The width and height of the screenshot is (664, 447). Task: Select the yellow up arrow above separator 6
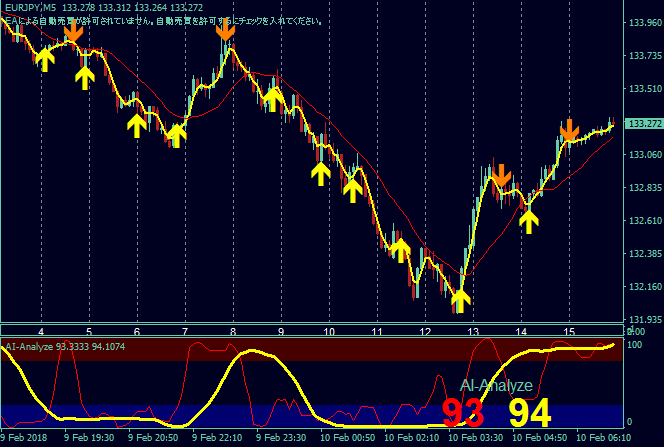pyautogui.click(x=137, y=122)
